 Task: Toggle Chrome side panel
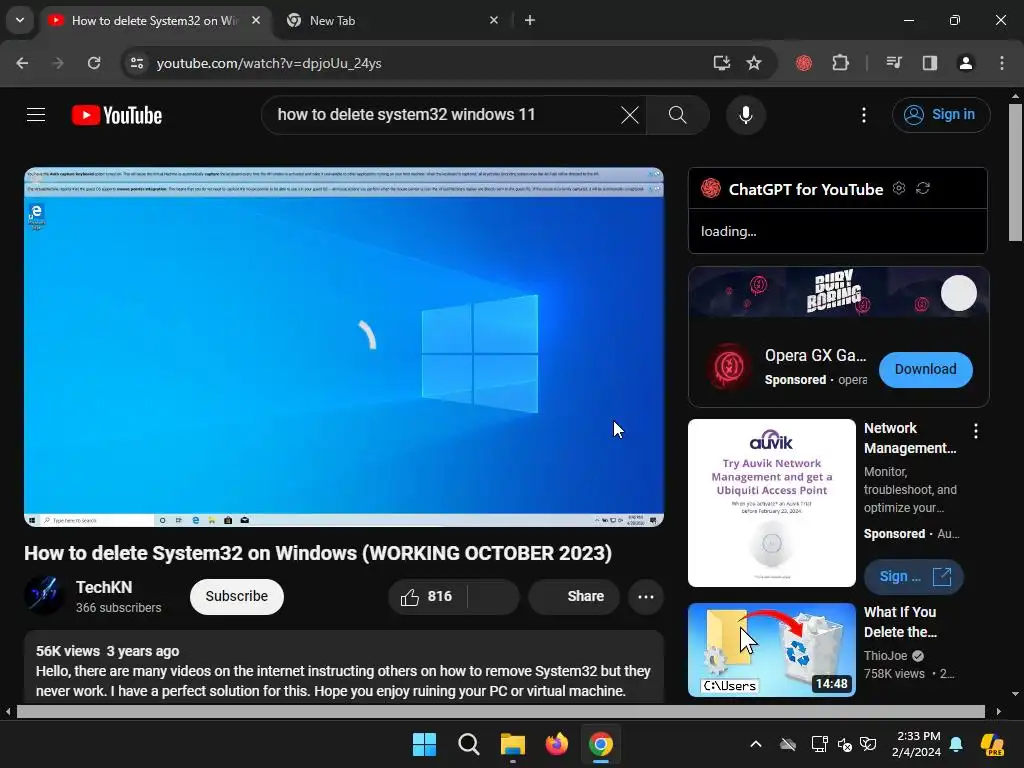point(929,63)
